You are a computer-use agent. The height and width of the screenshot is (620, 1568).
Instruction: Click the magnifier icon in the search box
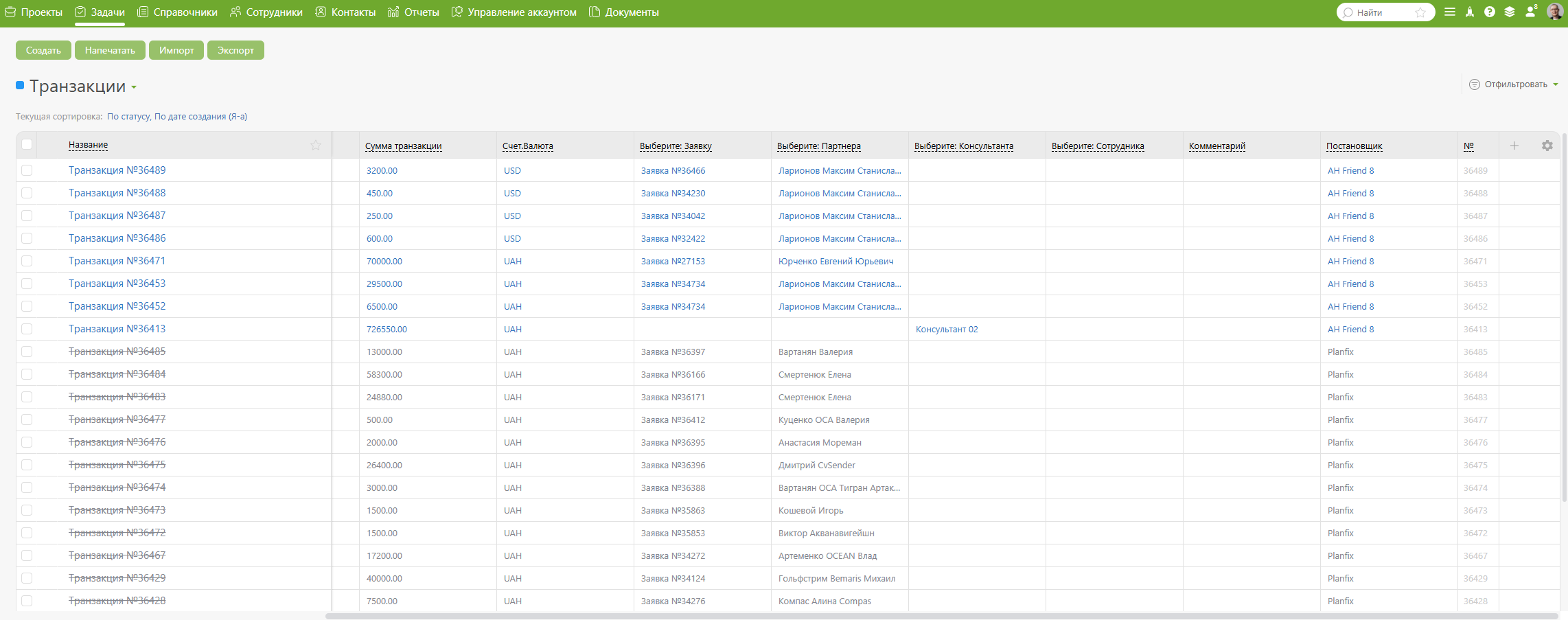(x=1348, y=12)
